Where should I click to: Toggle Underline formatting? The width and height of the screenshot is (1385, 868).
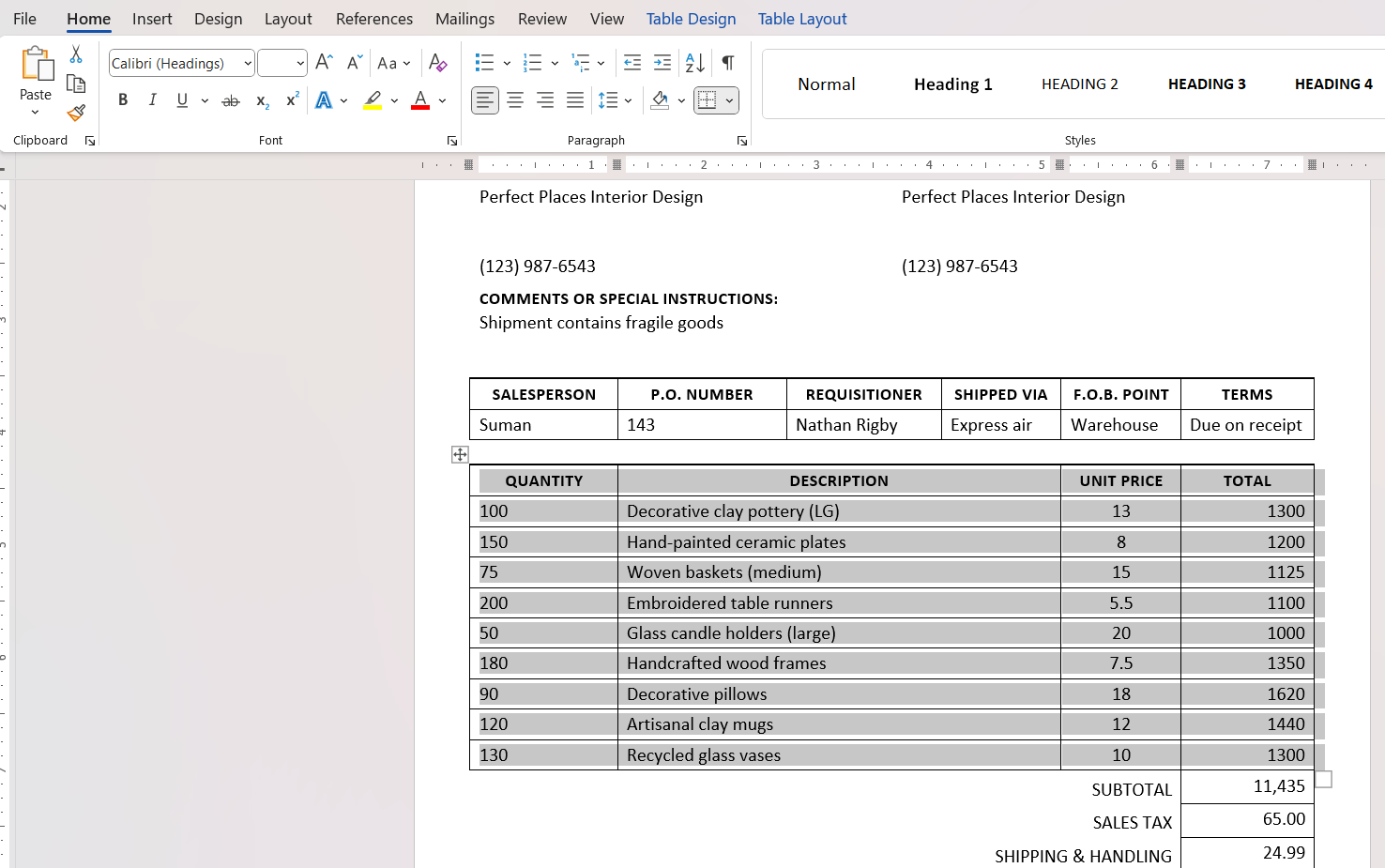(x=182, y=100)
